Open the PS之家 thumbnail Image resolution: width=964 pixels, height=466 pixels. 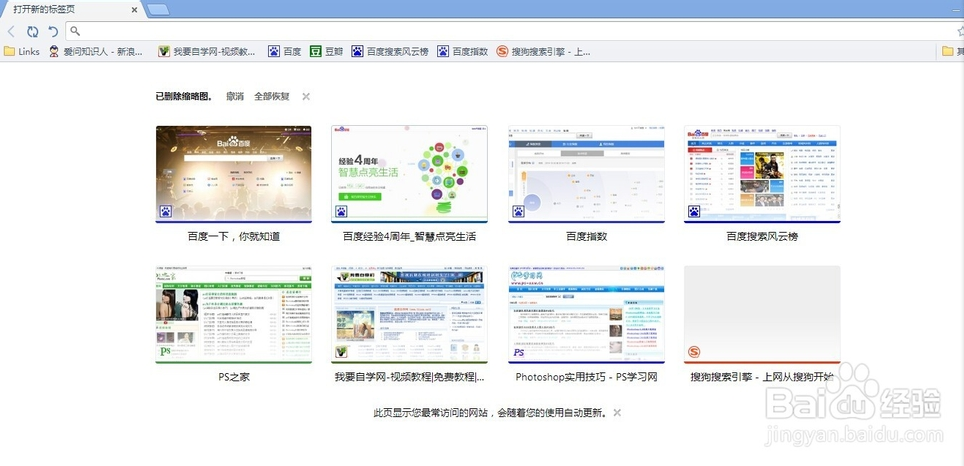click(234, 315)
